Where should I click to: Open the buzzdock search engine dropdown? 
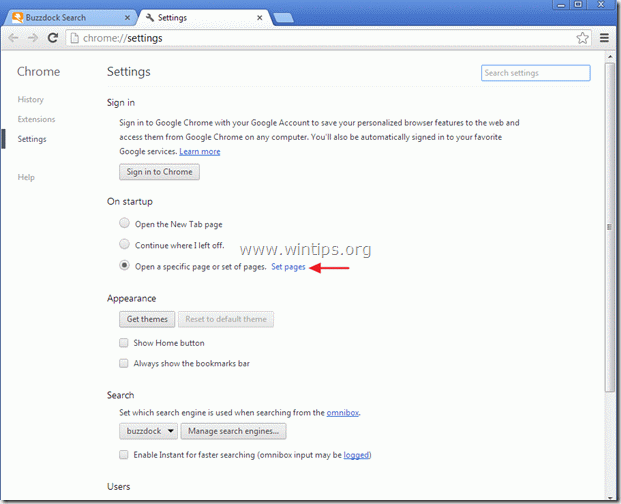click(148, 431)
